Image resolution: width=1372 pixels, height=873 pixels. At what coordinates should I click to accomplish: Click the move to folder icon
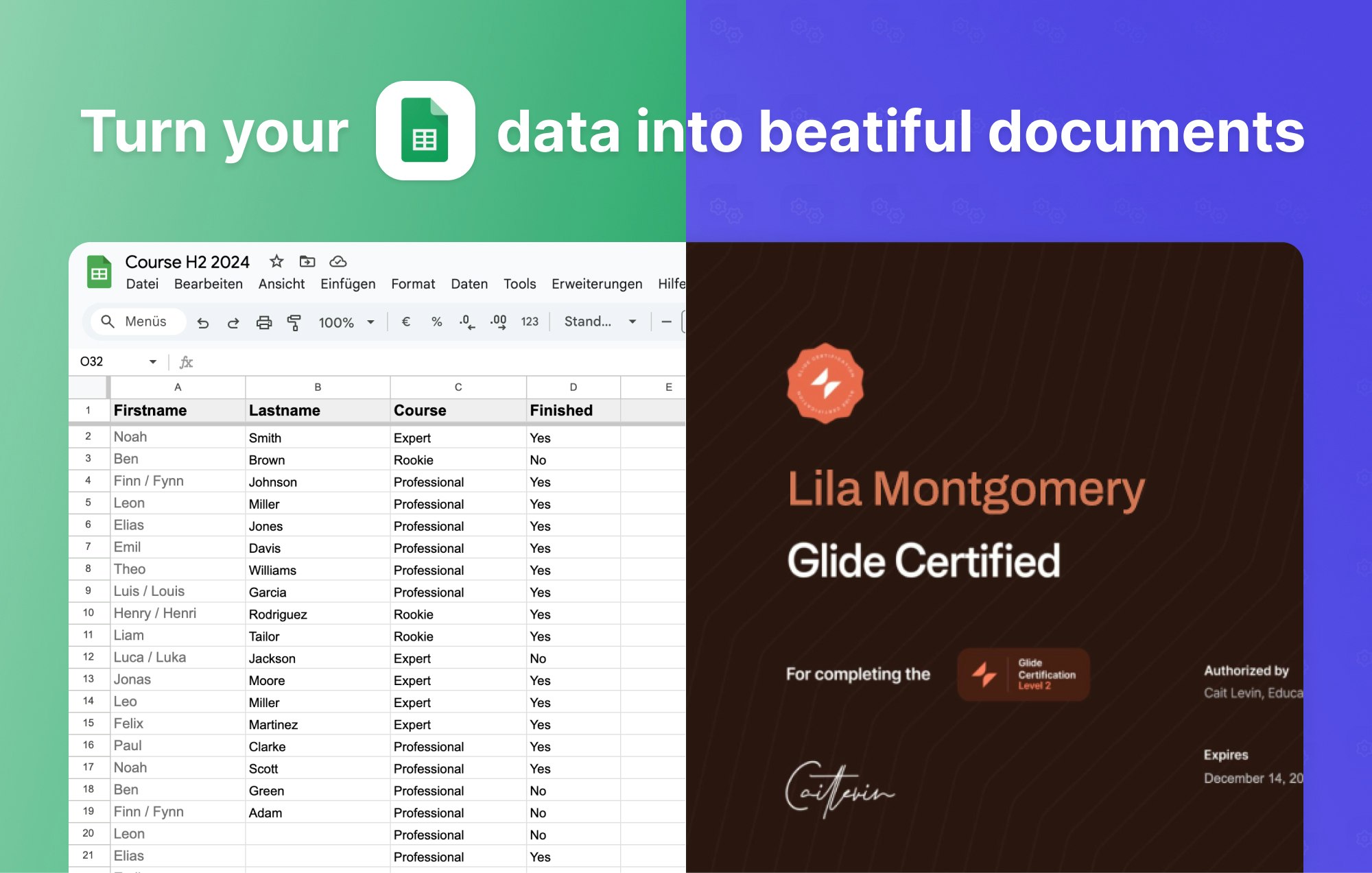(x=307, y=261)
